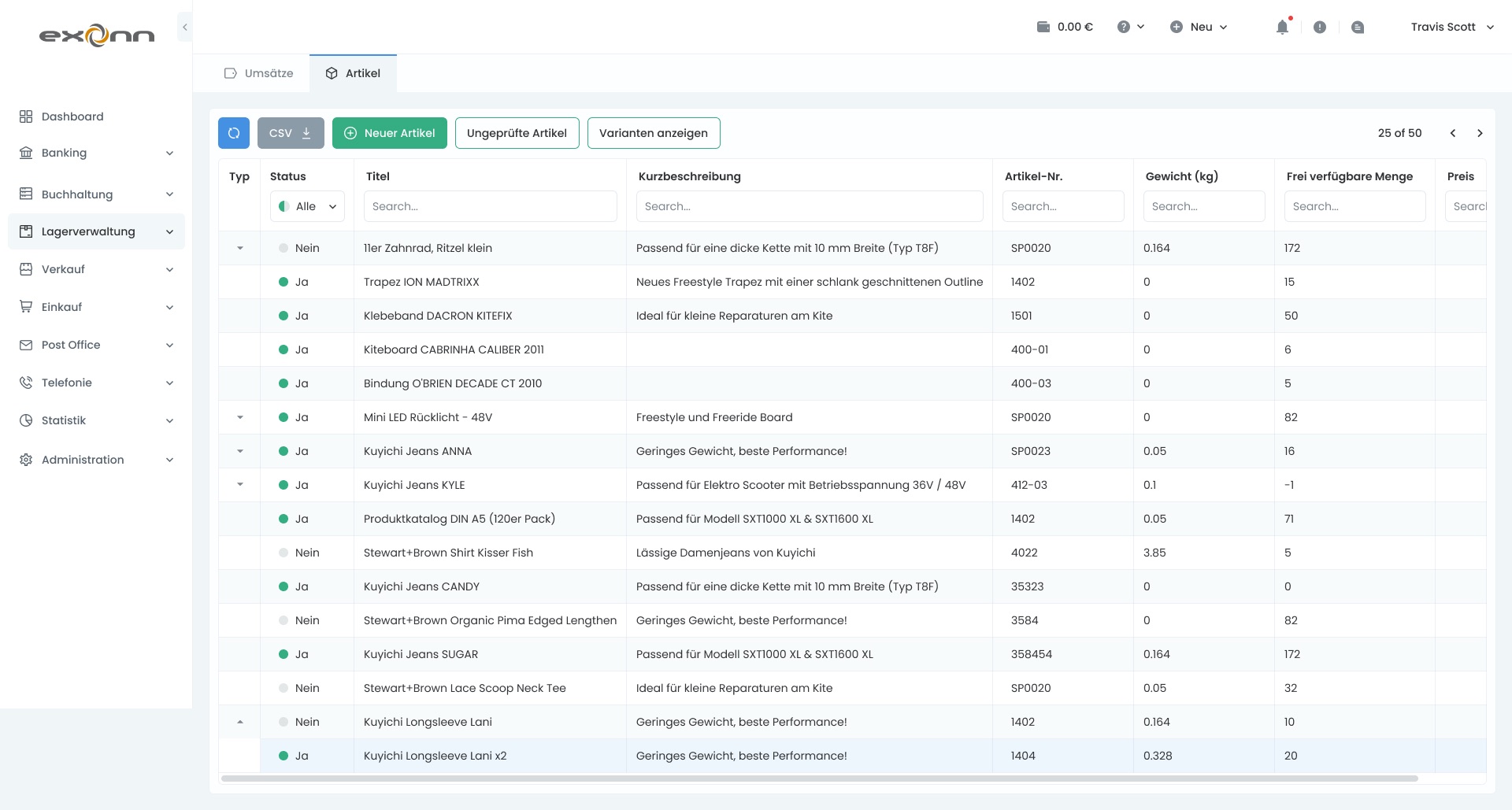Click the alert exclamation icon
Screen dimensions: 1512x810
1320,27
